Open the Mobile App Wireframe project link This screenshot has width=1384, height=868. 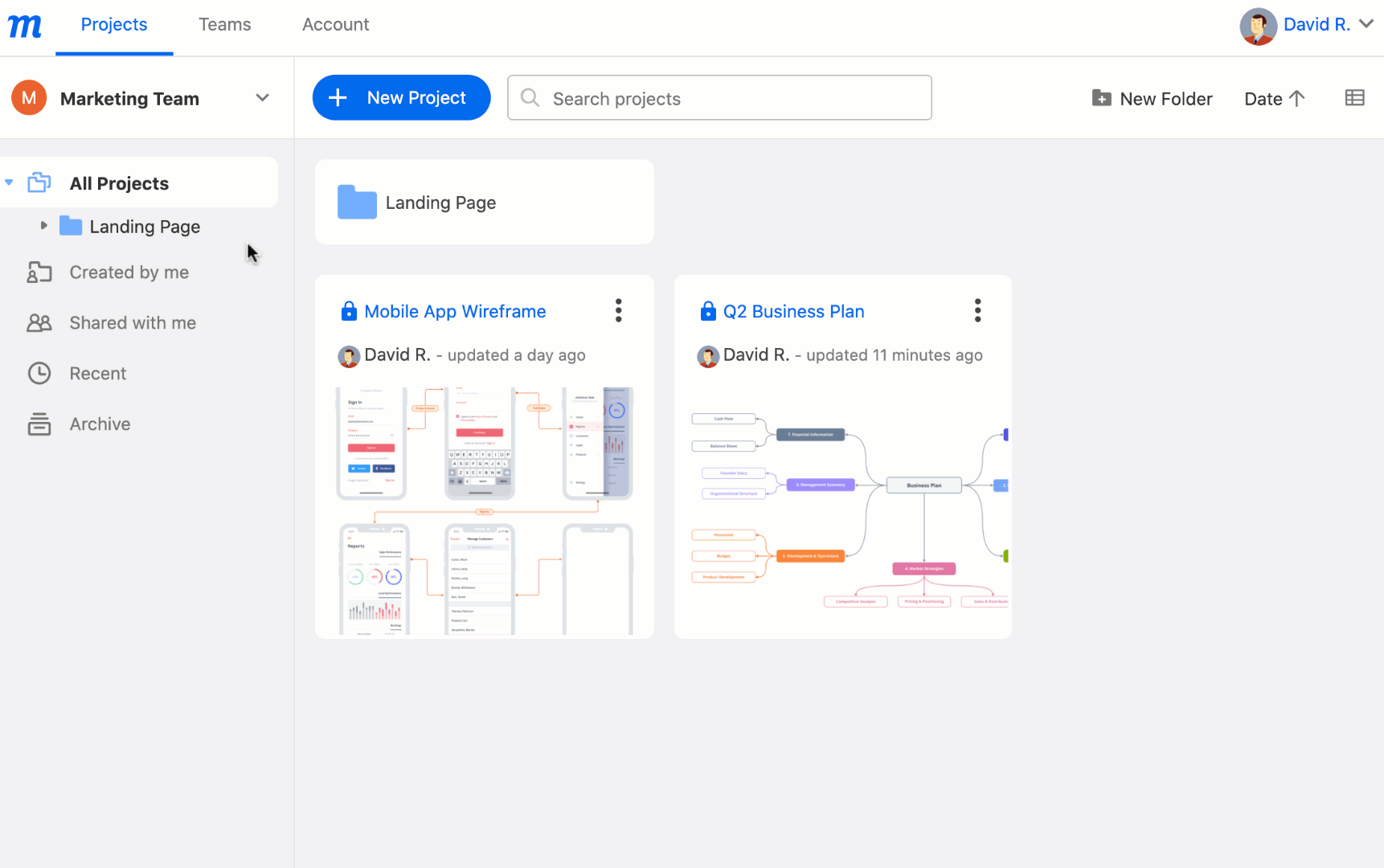(455, 311)
